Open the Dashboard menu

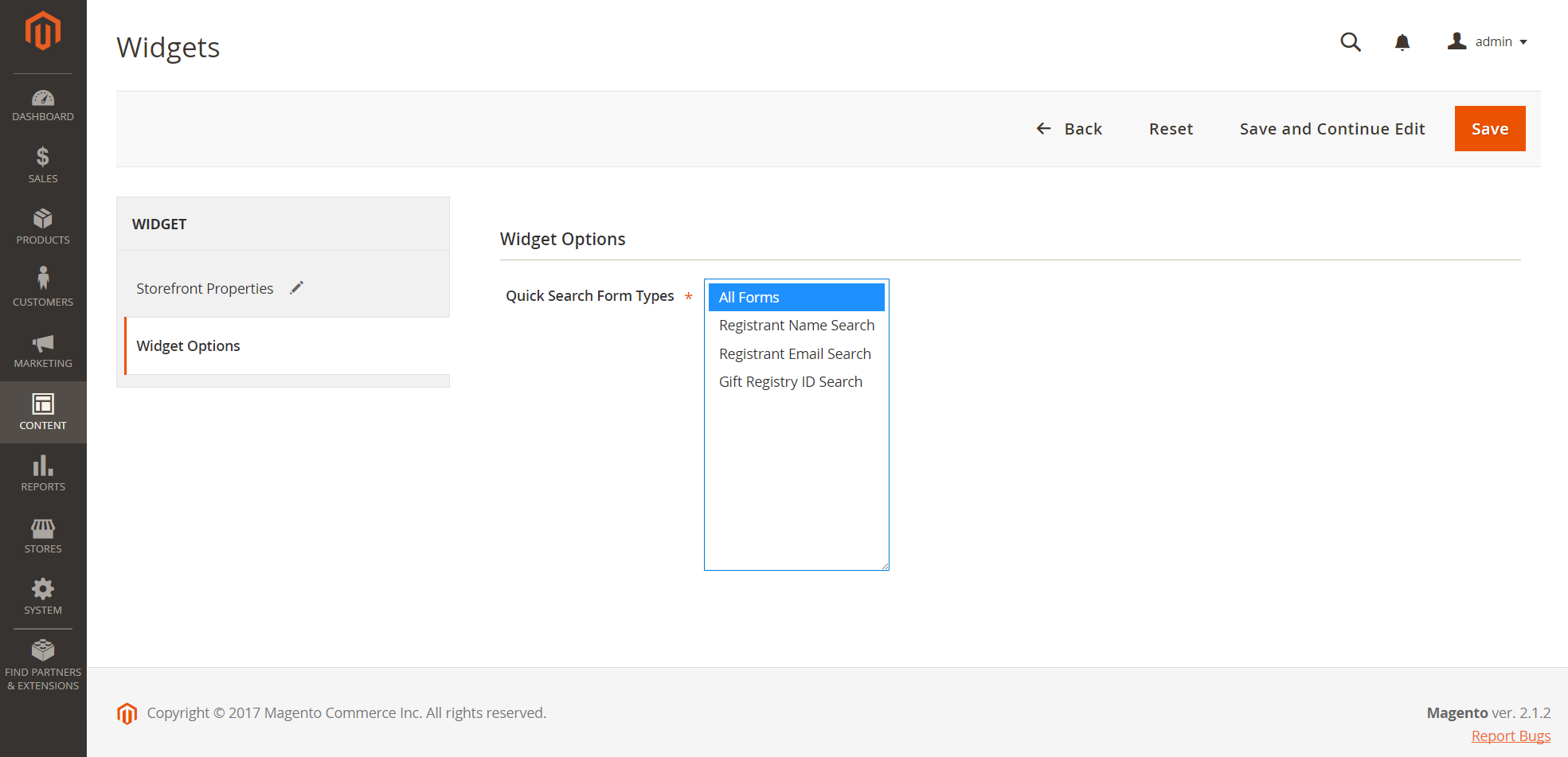(43, 105)
